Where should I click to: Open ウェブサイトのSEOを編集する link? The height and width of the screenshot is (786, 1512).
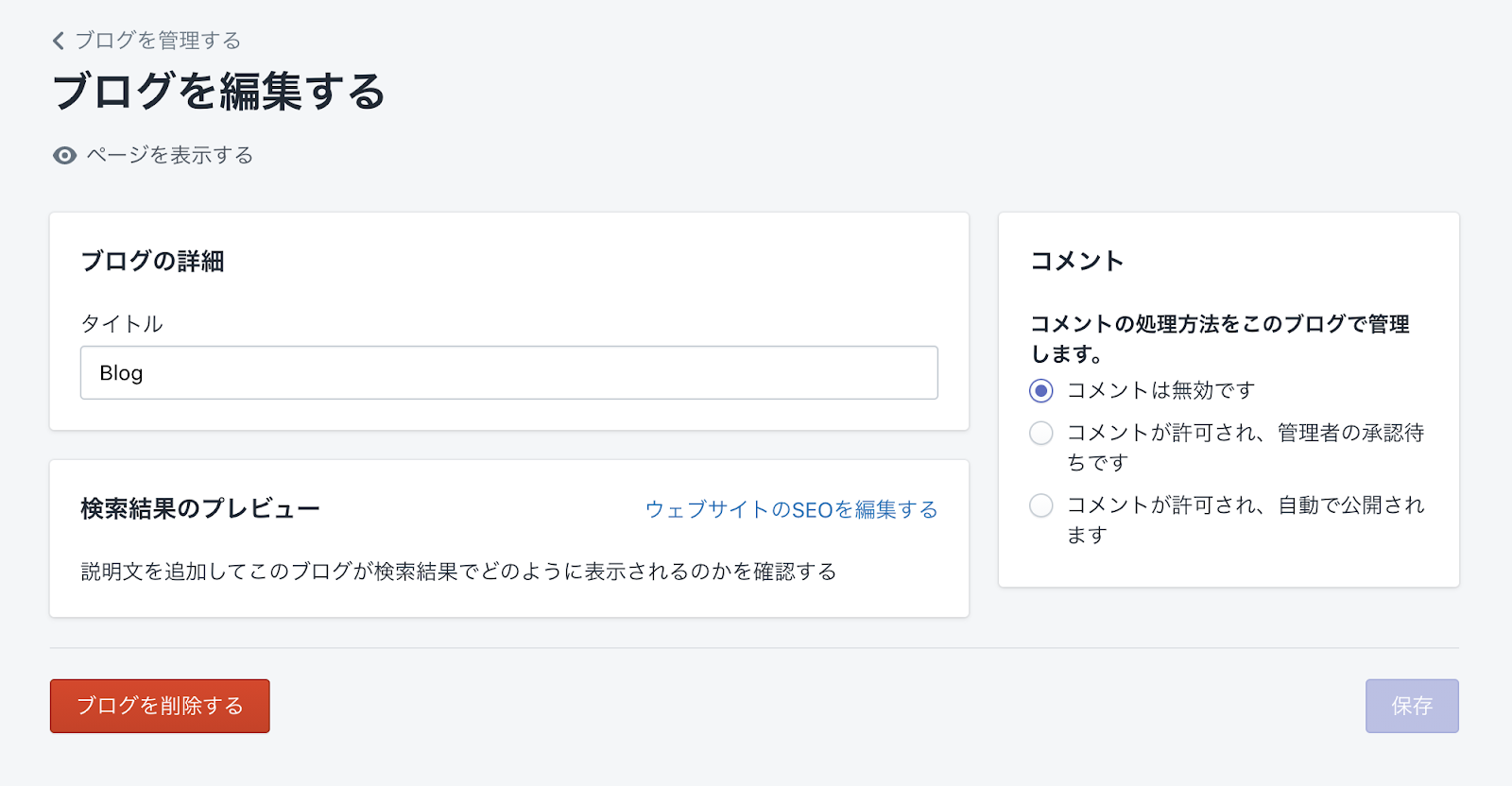tap(791, 510)
